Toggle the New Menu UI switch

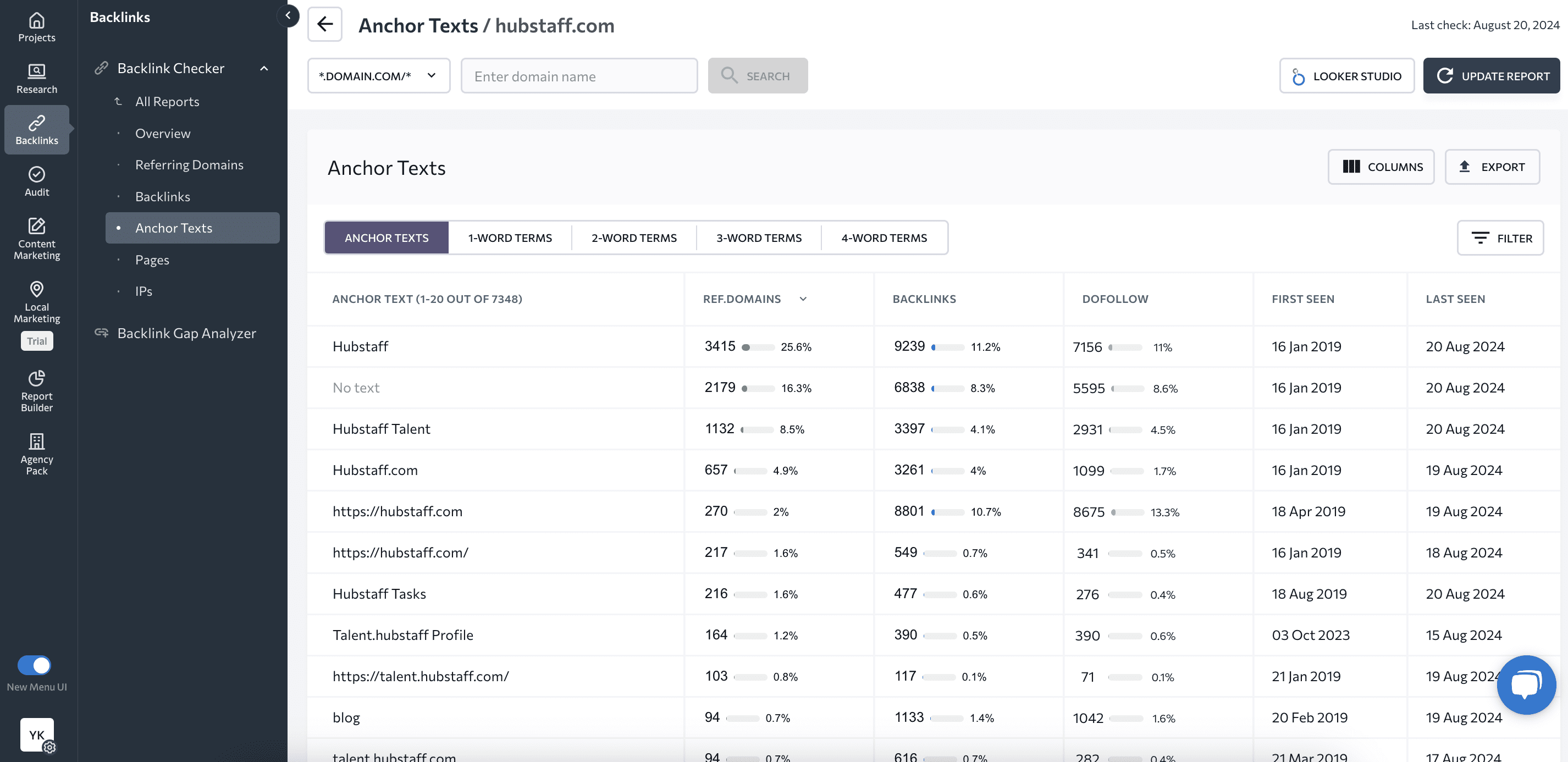pyautogui.click(x=34, y=665)
